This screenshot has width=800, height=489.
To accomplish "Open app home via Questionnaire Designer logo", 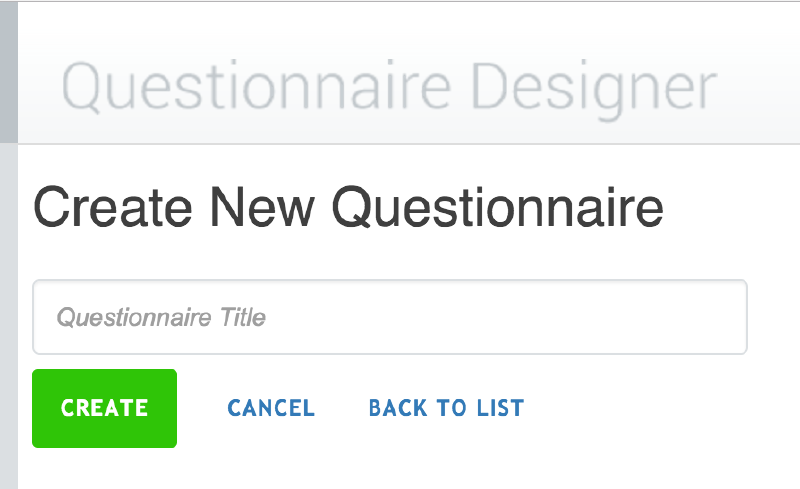I will (389, 89).
